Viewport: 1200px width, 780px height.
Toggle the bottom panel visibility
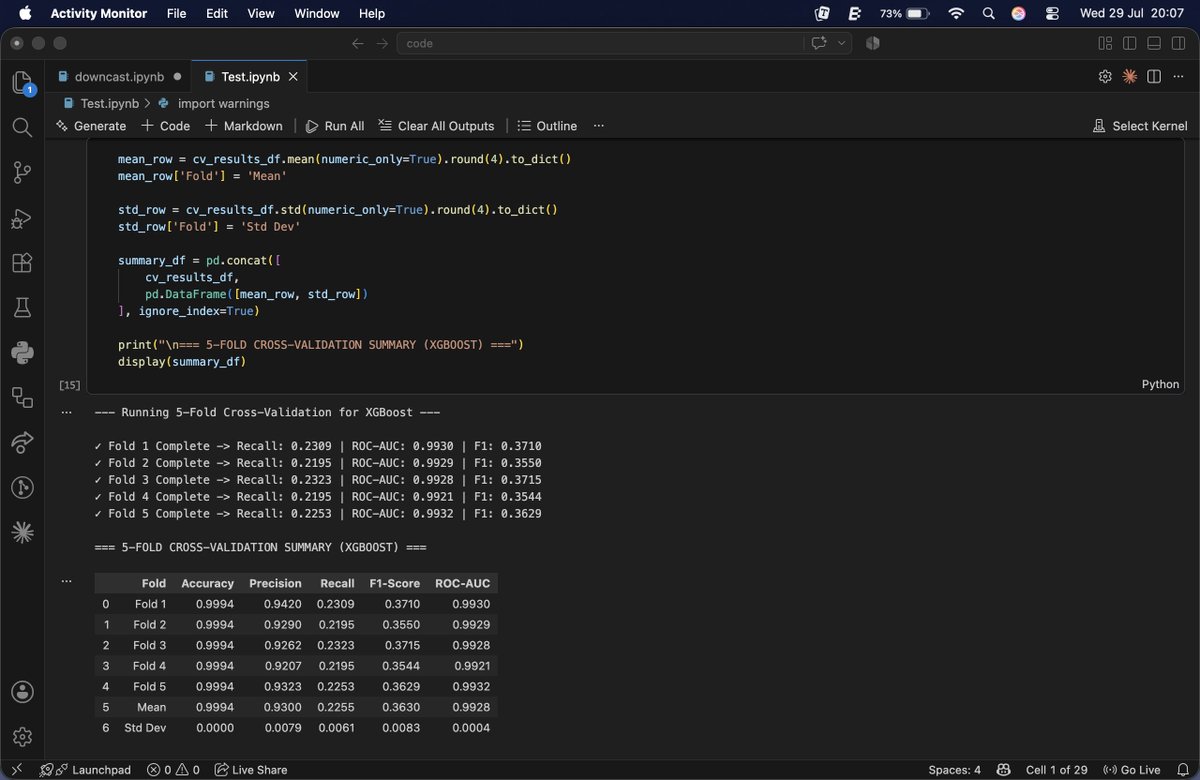click(1154, 43)
